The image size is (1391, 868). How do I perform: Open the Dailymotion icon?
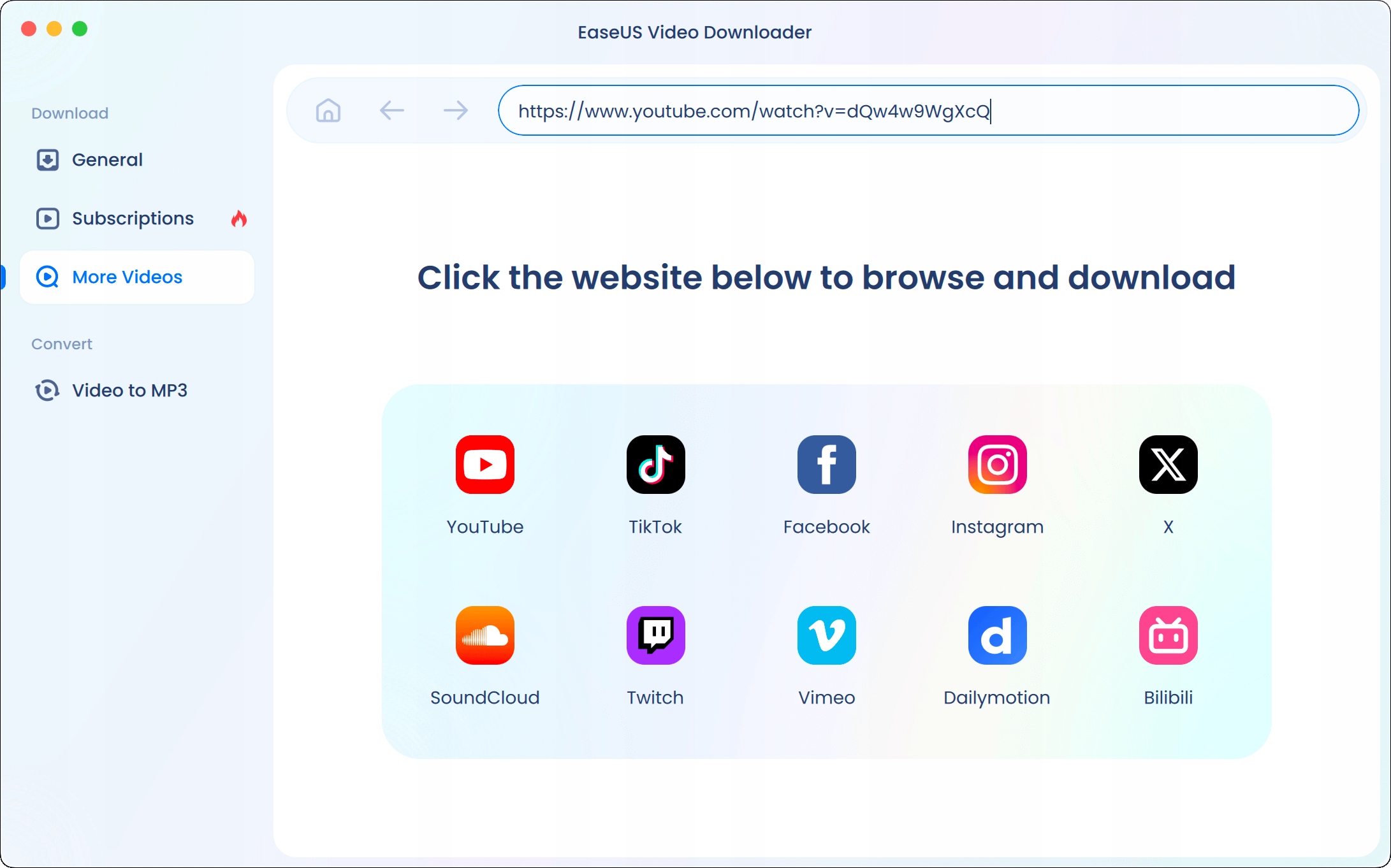[x=997, y=635]
